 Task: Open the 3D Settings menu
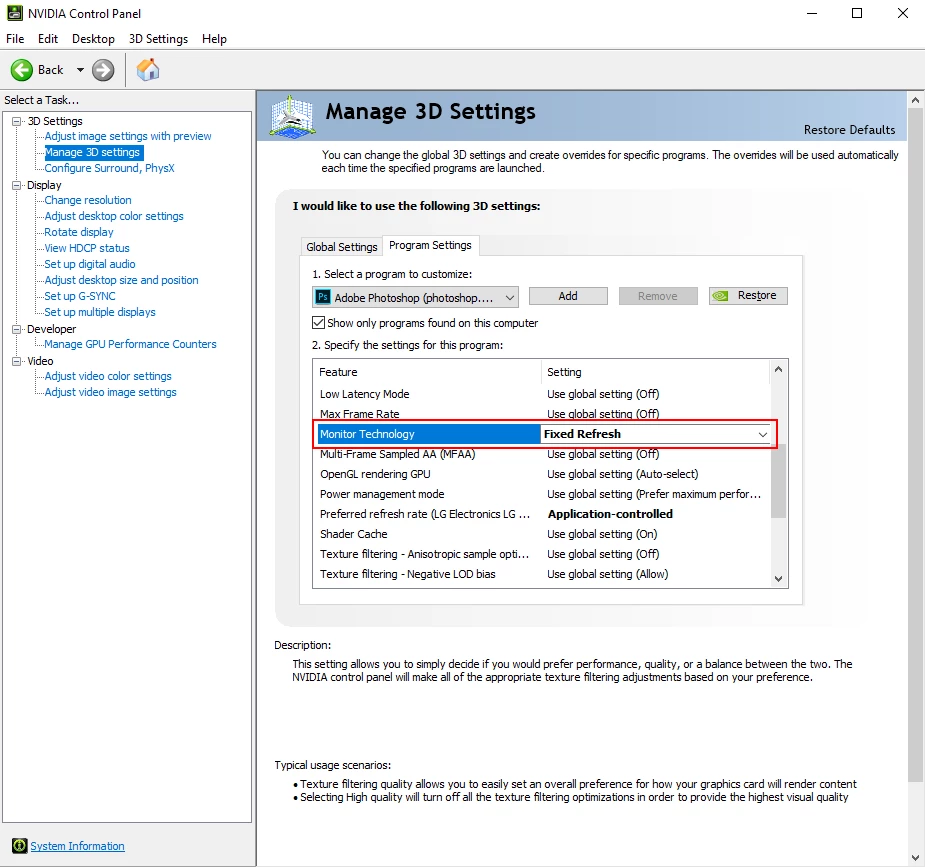coord(158,39)
